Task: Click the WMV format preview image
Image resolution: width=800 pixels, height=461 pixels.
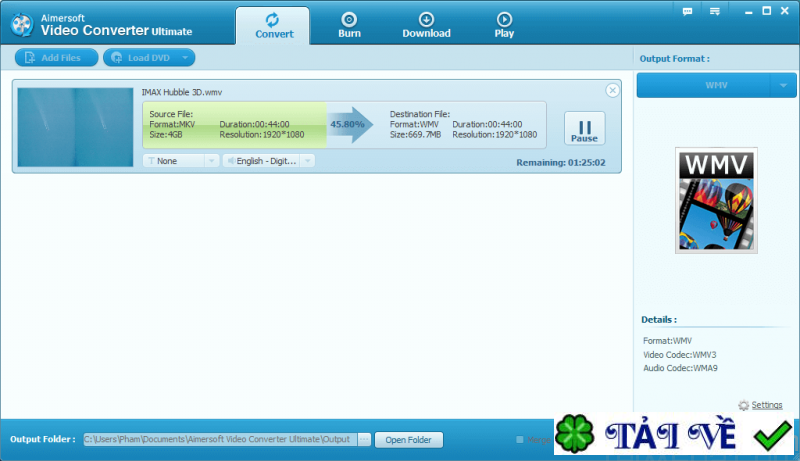Action: pos(716,200)
